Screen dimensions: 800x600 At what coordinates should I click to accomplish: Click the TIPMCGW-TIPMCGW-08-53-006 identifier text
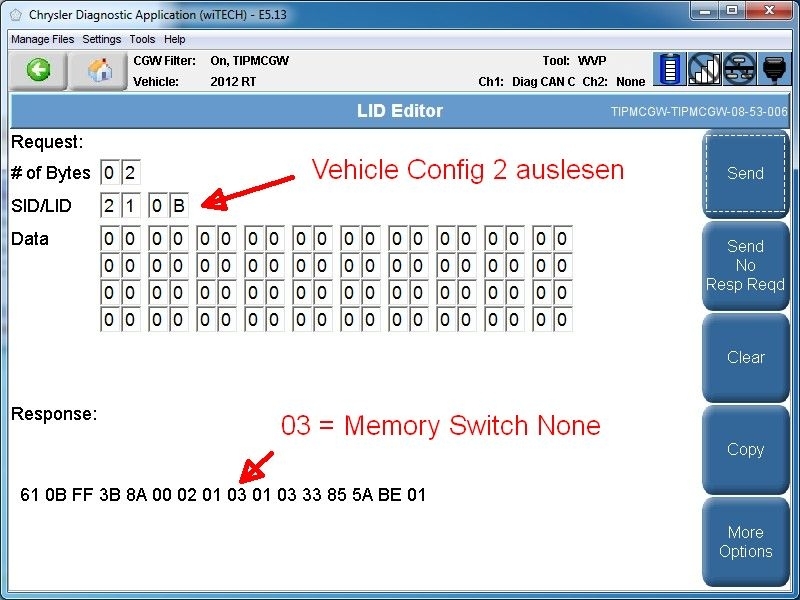click(x=699, y=112)
